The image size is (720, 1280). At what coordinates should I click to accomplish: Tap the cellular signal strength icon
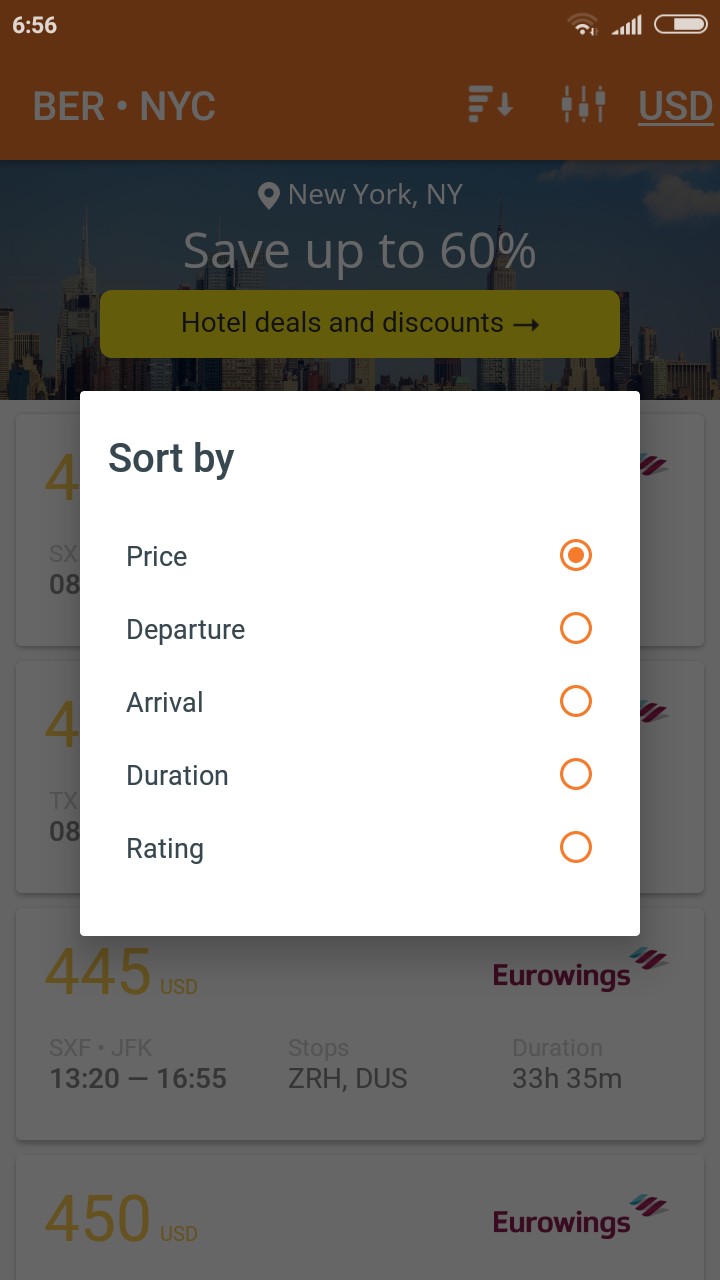click(627, 25)
